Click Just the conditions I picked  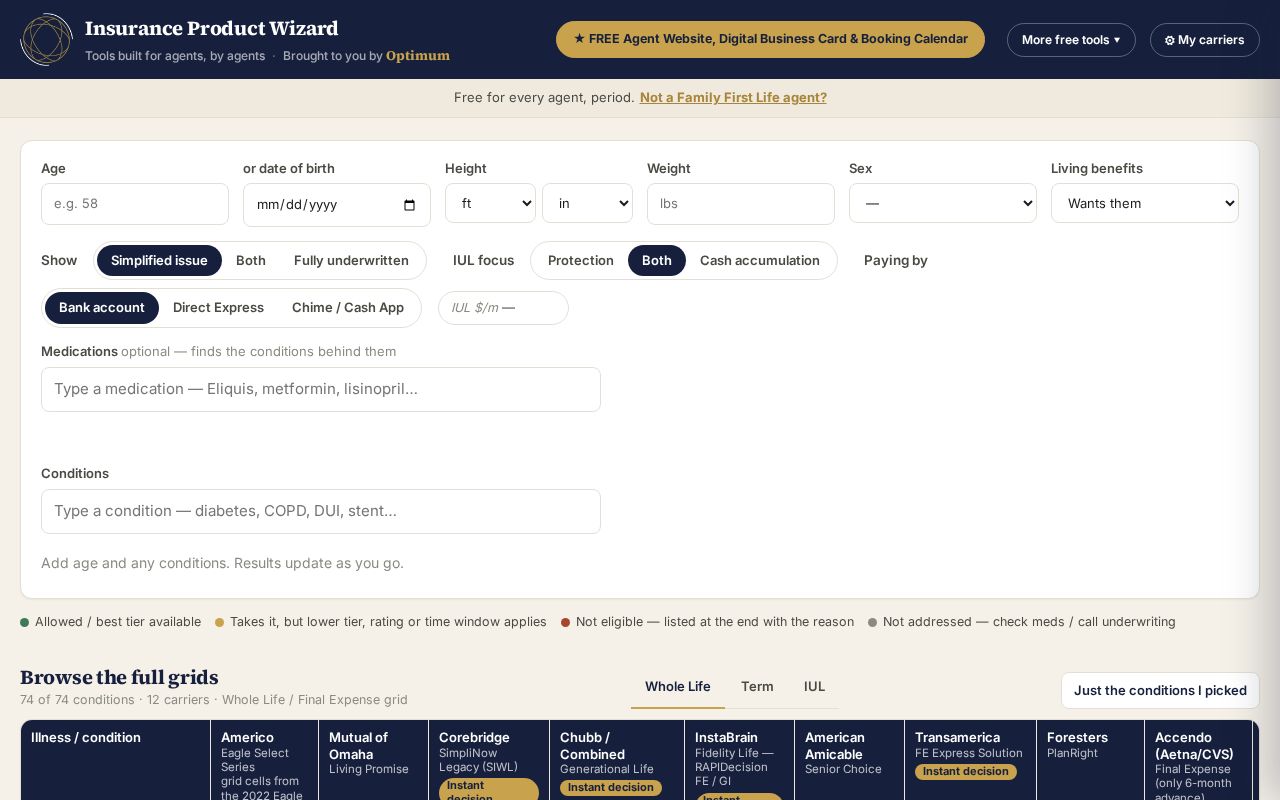pos(1160,690)
